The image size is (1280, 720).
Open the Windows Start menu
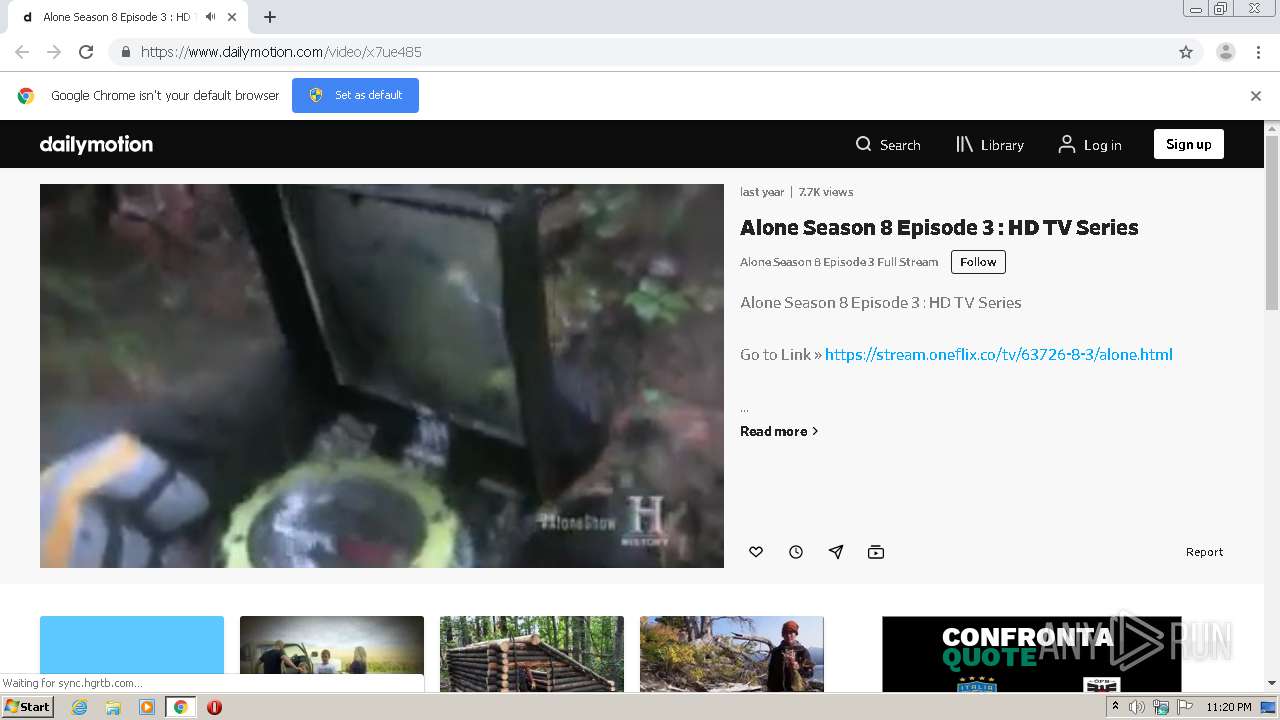tap(28, 706)
